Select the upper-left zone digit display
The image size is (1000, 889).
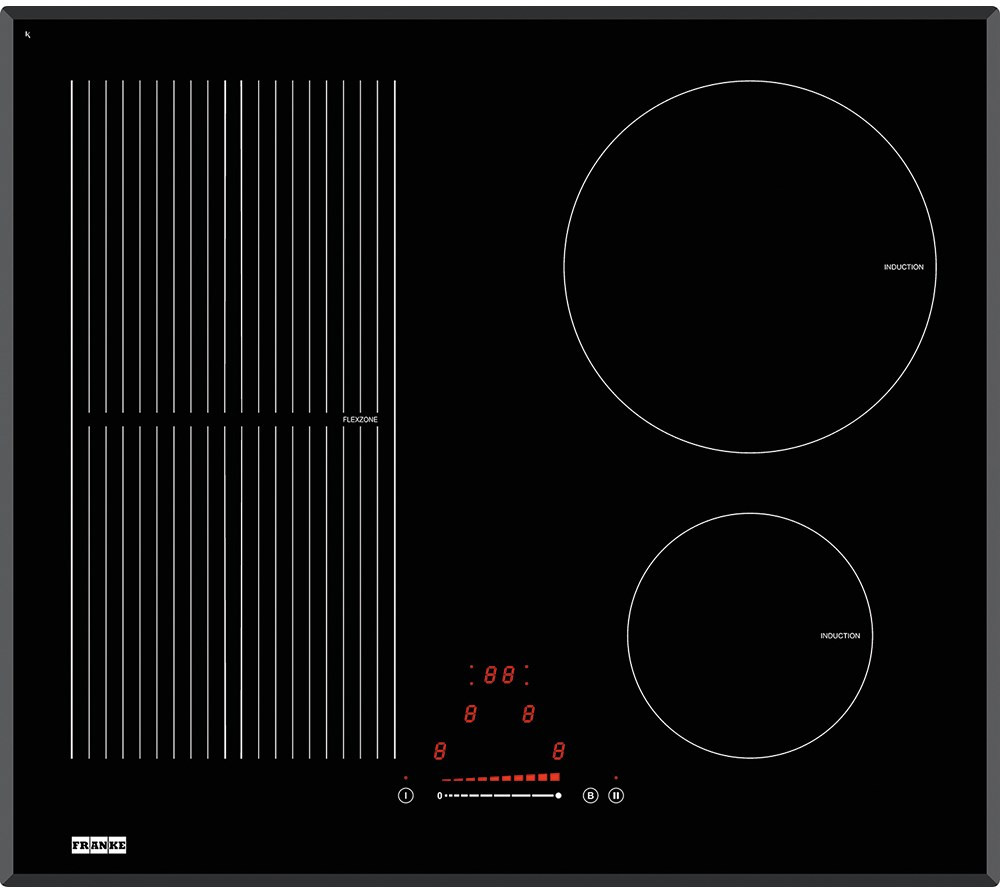[x=469, y=714]
